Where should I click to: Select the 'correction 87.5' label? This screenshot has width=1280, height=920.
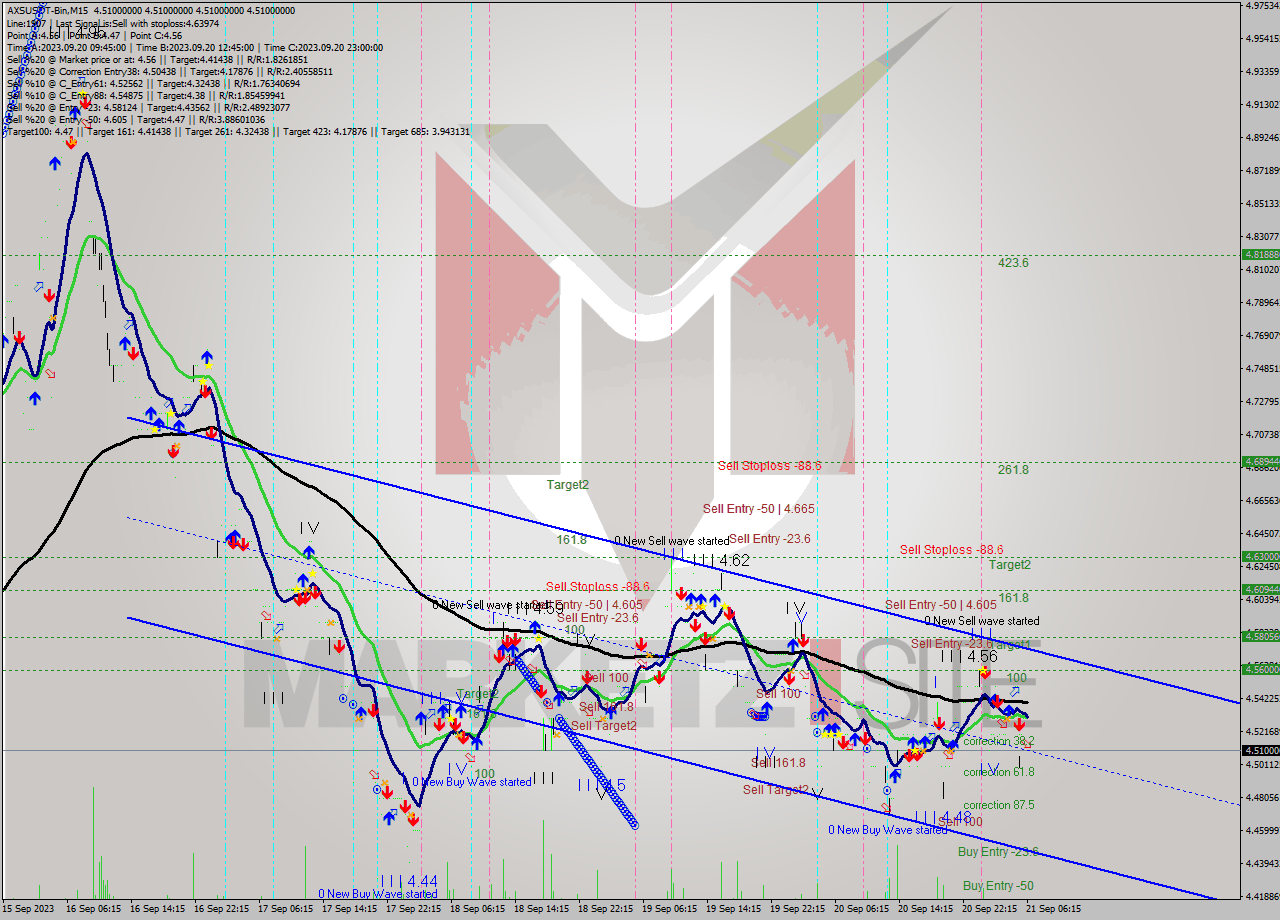[999, 805]
